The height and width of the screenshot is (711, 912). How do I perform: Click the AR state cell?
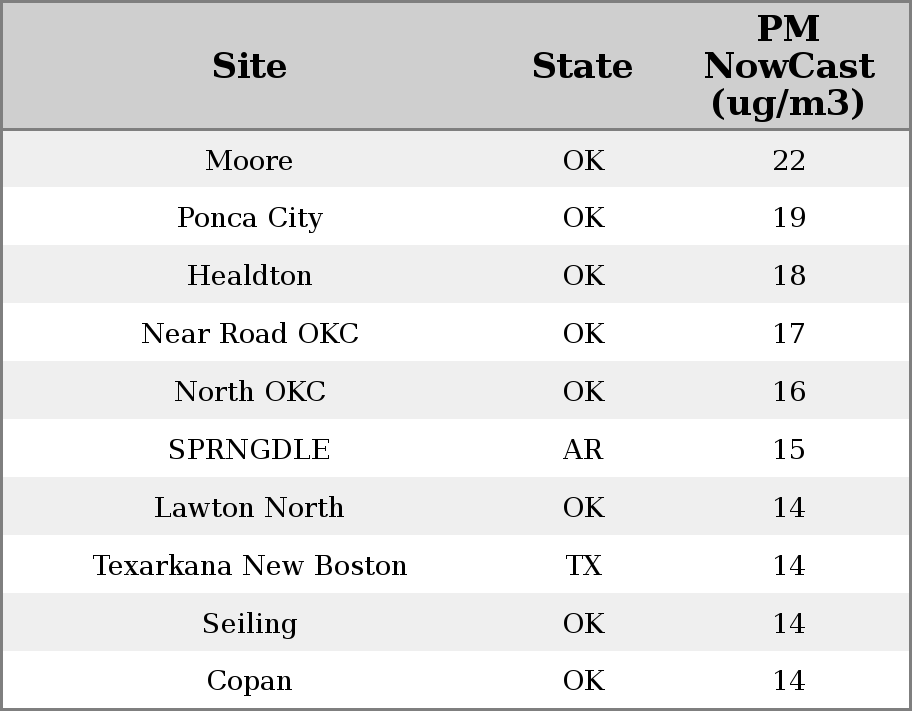(x=583, y=449)
